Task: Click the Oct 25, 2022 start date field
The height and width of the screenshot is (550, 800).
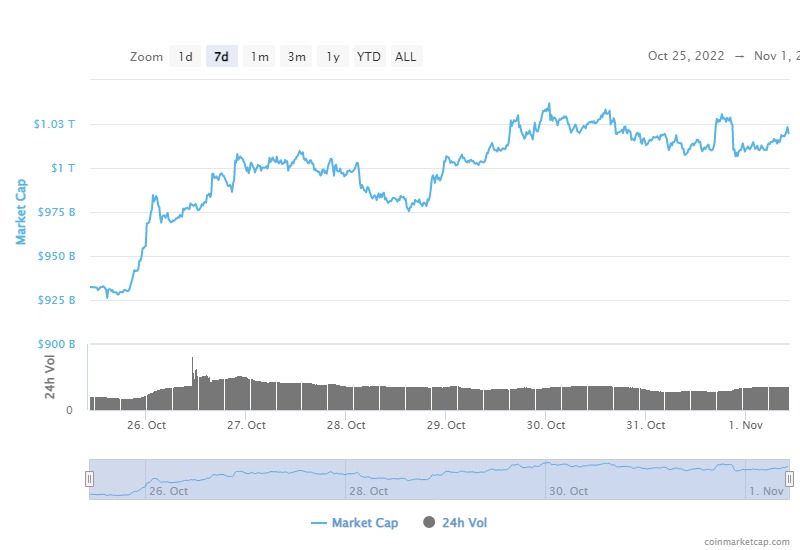Action: [x=686, y=56]
